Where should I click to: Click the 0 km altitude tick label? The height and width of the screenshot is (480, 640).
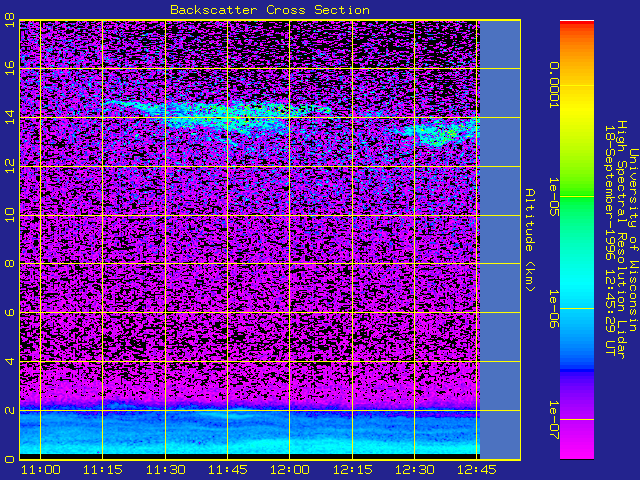[x=10, y=459]
